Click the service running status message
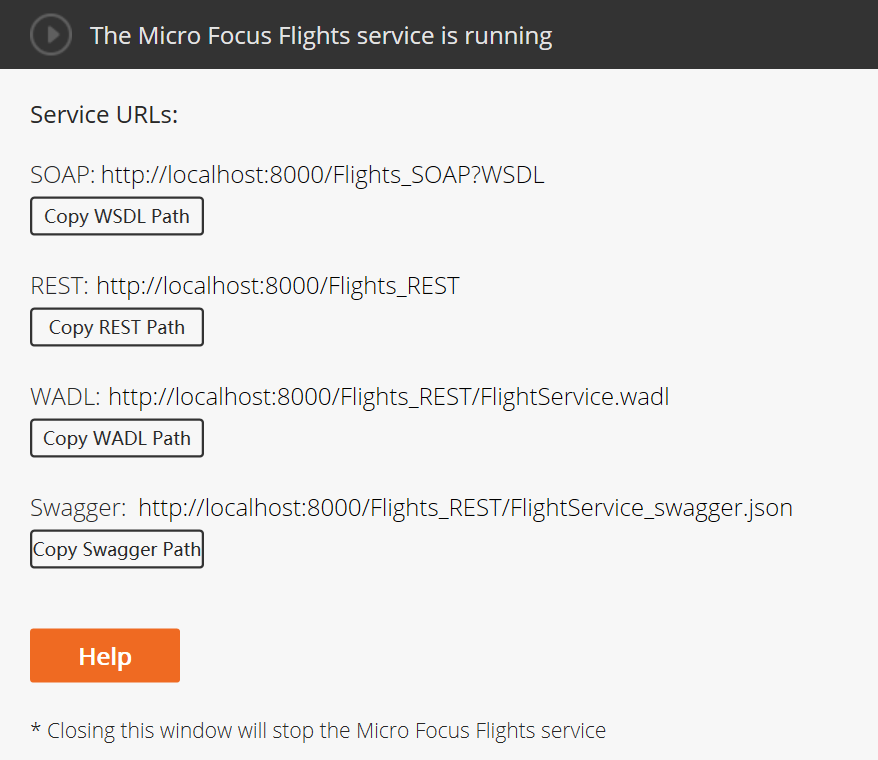The width and height of the screenshot is (878, 760). pyautogui.click(x=321, y=34)
